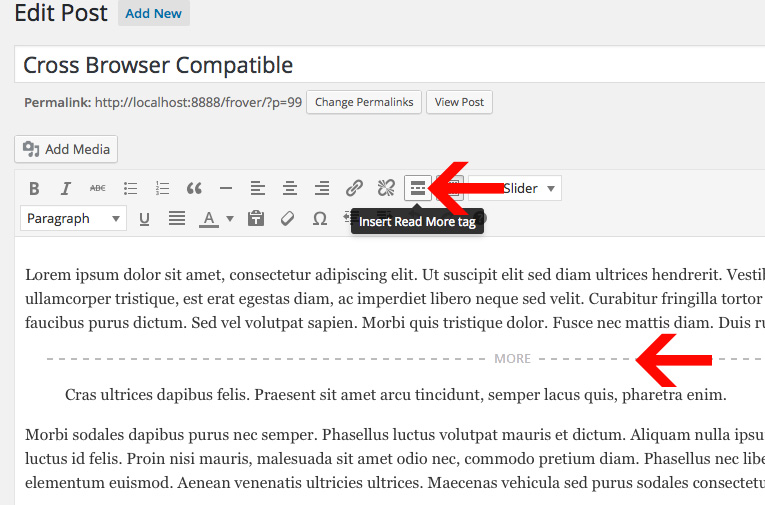Open the Paragraph format dropdown
Viewport: 765px width, 505px height.
point(74,219)
